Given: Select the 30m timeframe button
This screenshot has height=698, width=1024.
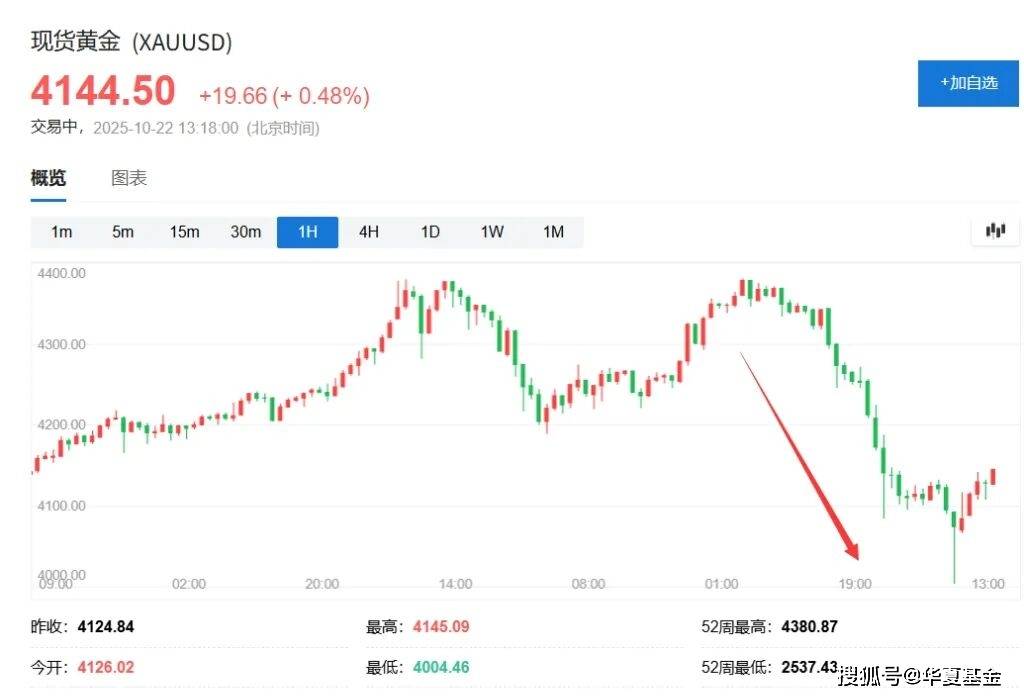Looking at the screenshot, I should pyautogui.click(x=246, y=232).
